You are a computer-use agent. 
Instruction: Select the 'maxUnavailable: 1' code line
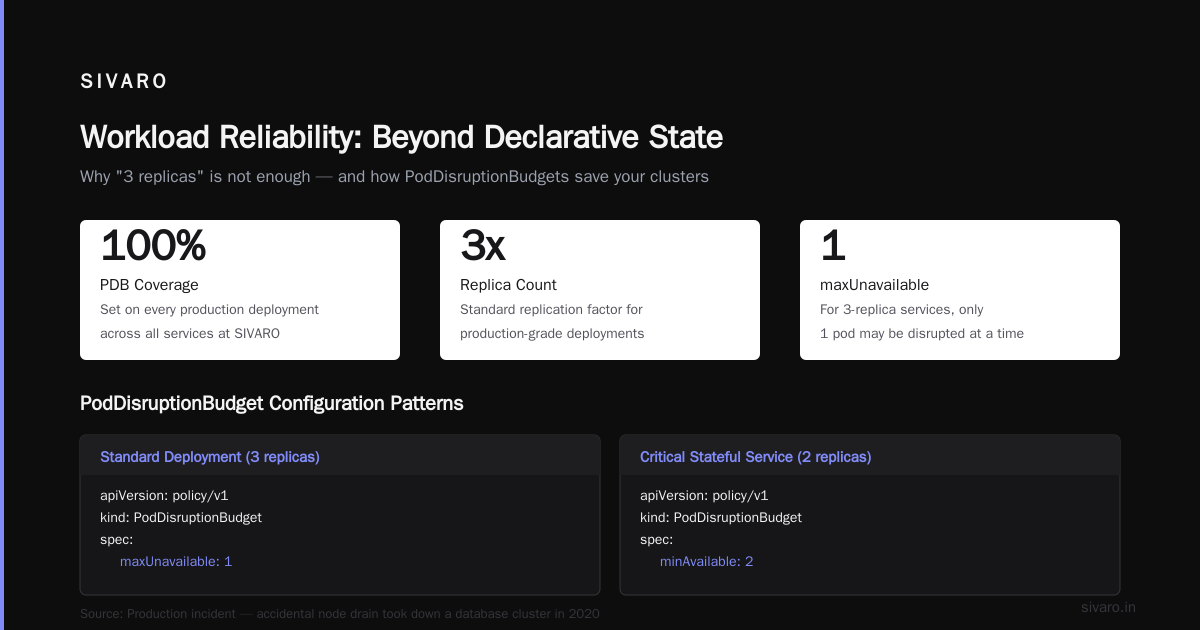coord(176,562)
